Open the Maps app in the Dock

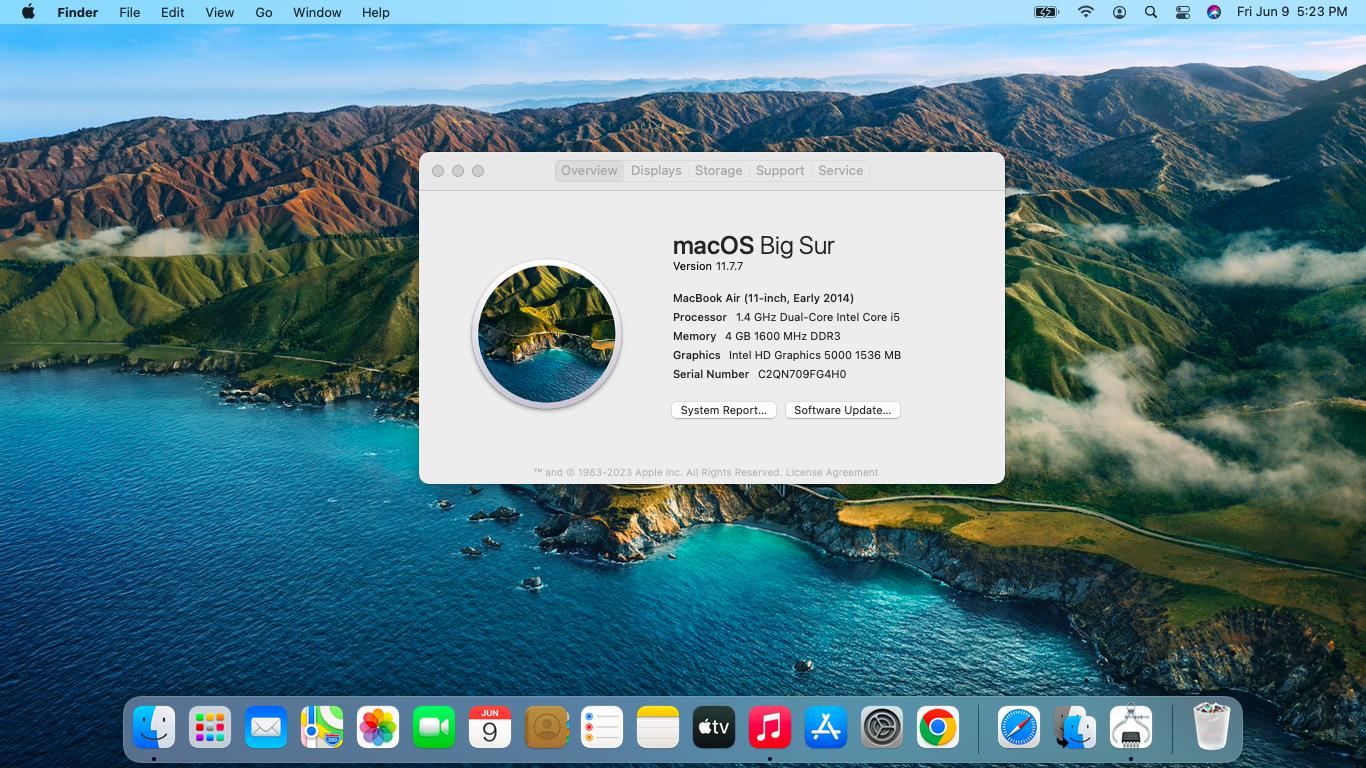(x=322, y=727)
